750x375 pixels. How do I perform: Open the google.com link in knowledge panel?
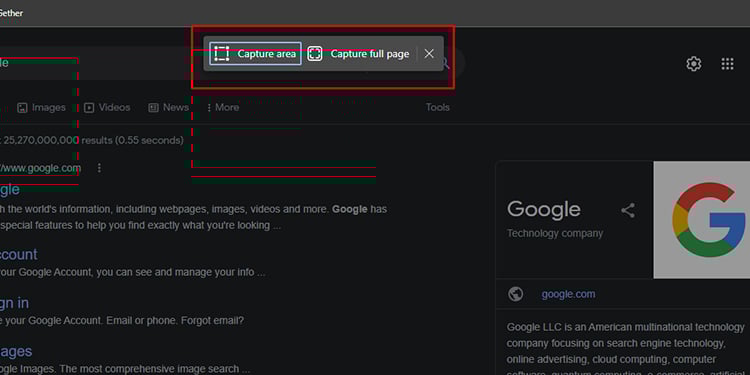(568, 294)
